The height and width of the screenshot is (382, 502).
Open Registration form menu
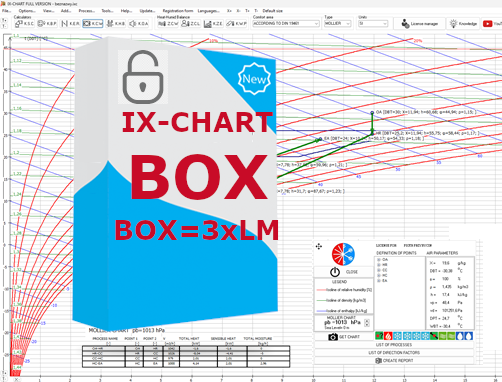pyautogui.click(x=178, y=11)
